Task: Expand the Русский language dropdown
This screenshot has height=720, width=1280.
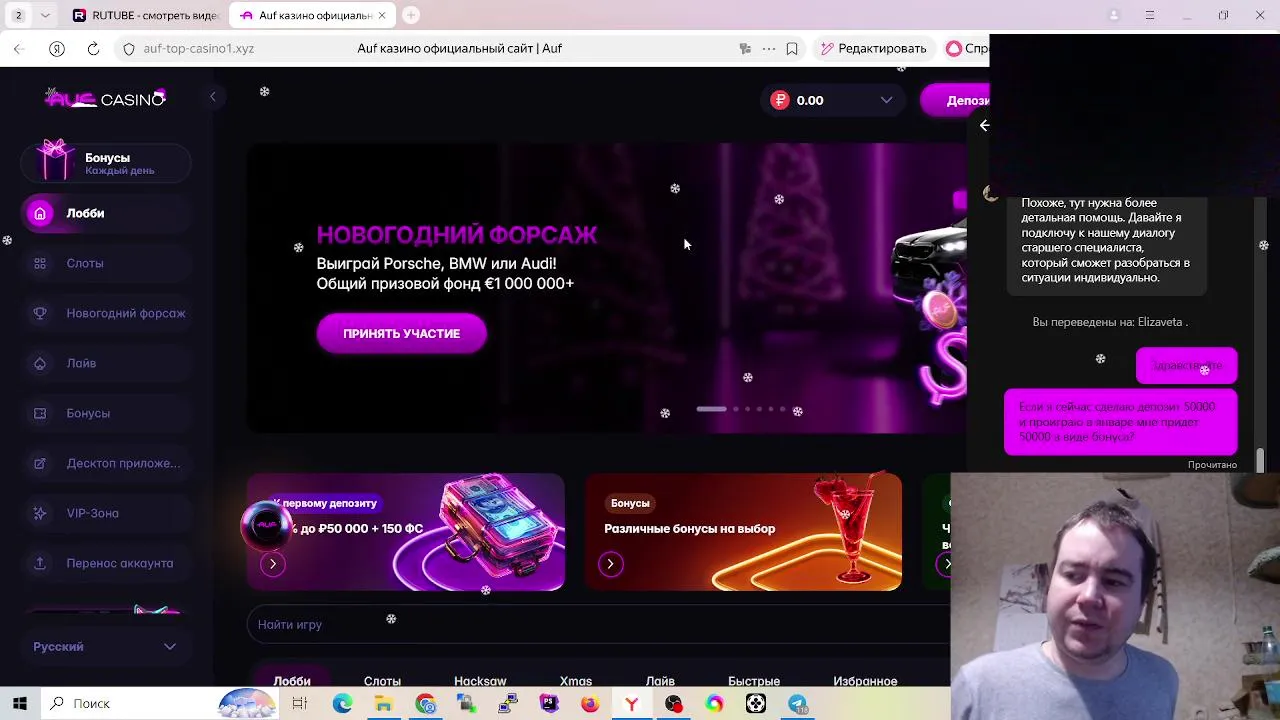Action: pyautogui.click(x=105, y=646)
